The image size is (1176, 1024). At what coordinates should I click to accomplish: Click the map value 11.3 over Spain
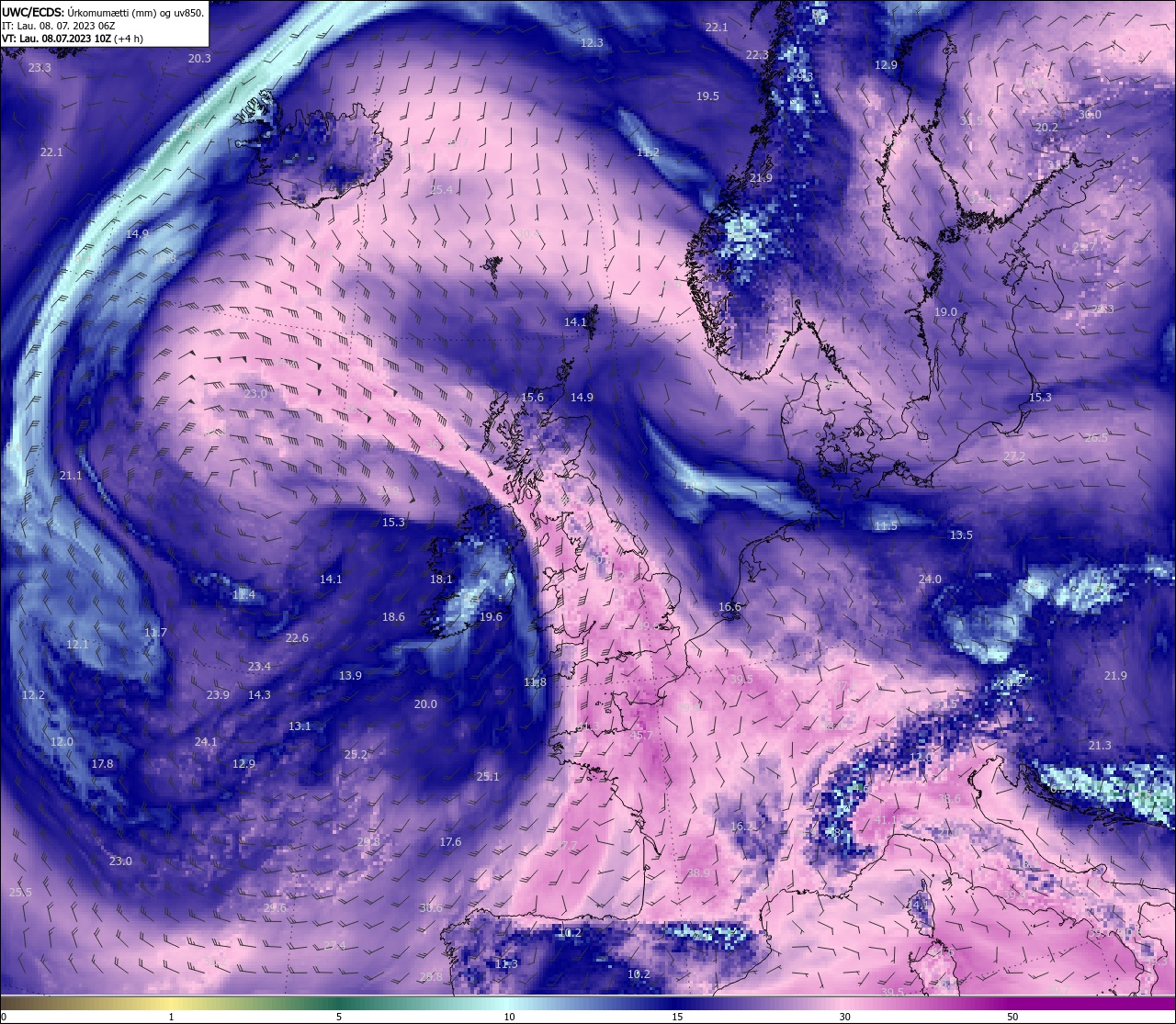[x=506, y=964]
